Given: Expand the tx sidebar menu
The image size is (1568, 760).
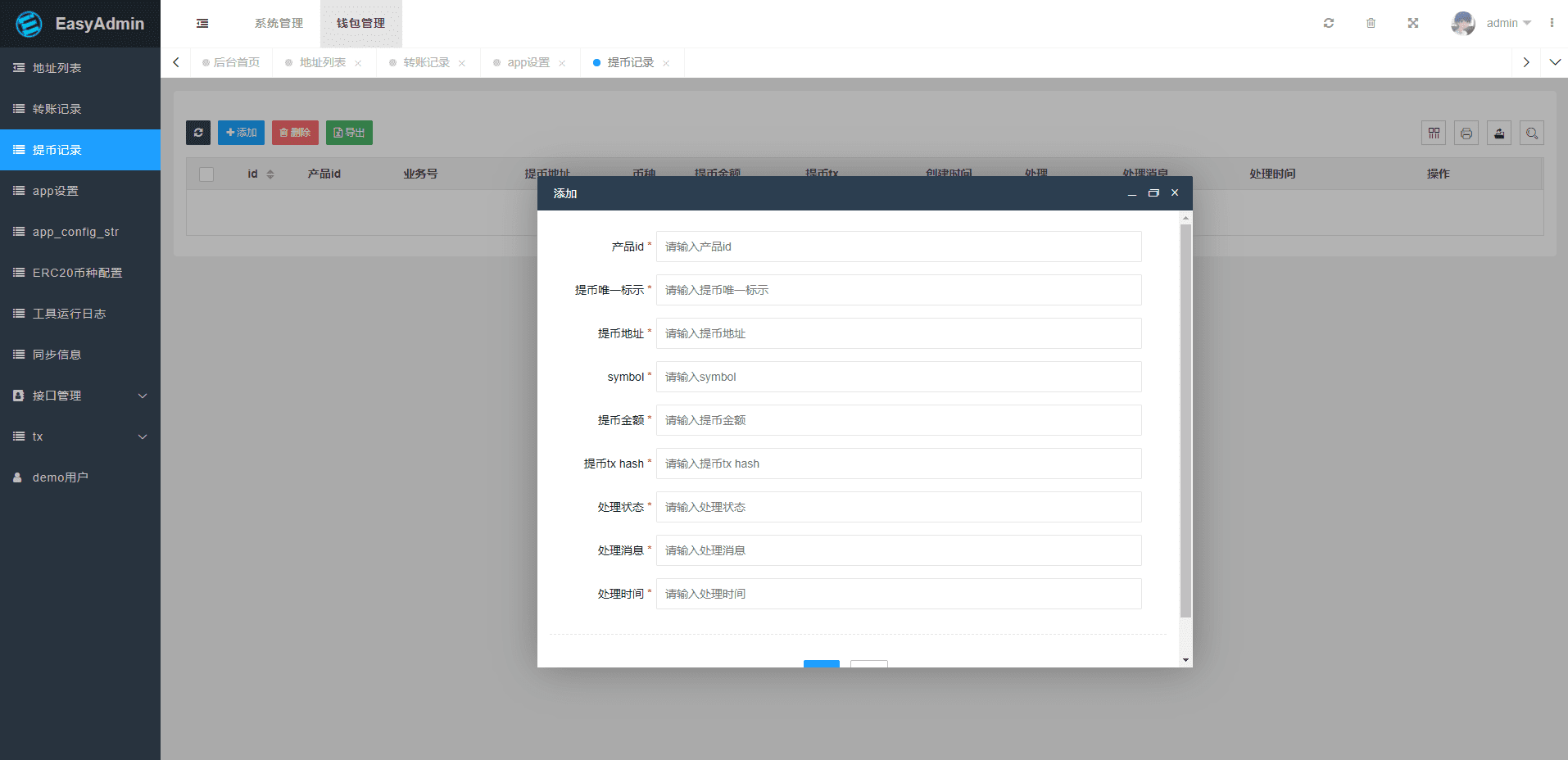Looking at the screenshot, I should pos(80,437).
